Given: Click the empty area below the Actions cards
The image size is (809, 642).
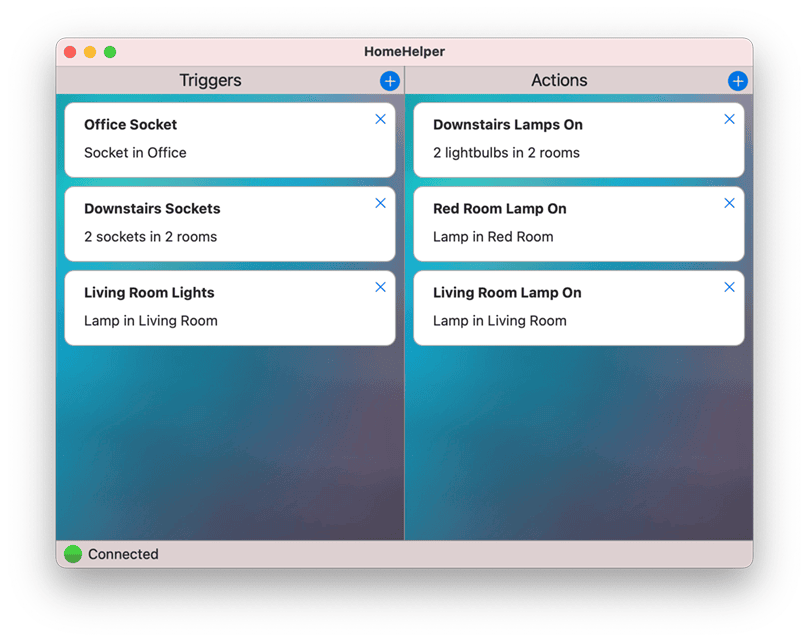Looking at the screenshot, I should point(579,440).
